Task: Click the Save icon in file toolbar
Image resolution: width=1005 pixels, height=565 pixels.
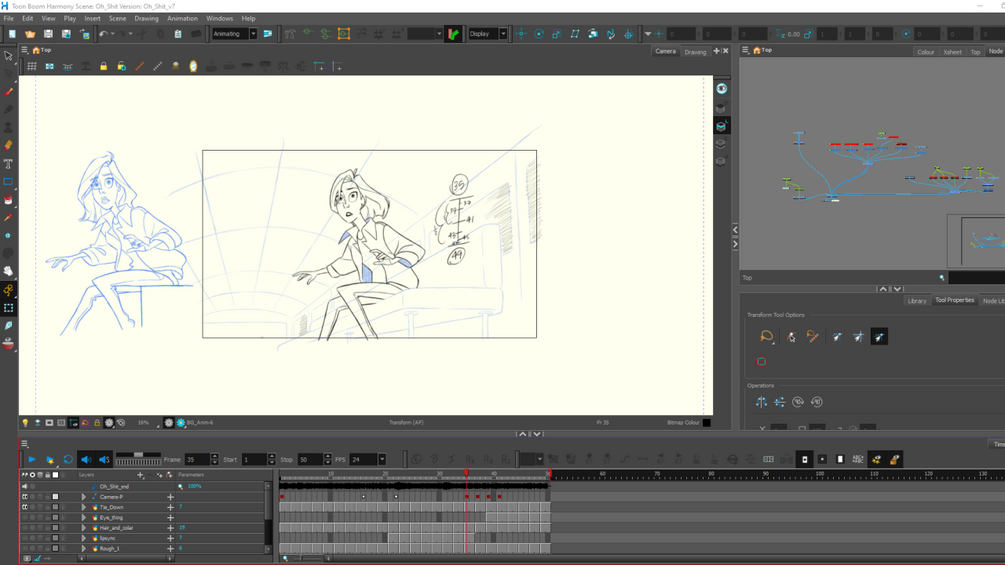Action: (x=48, y=34)
